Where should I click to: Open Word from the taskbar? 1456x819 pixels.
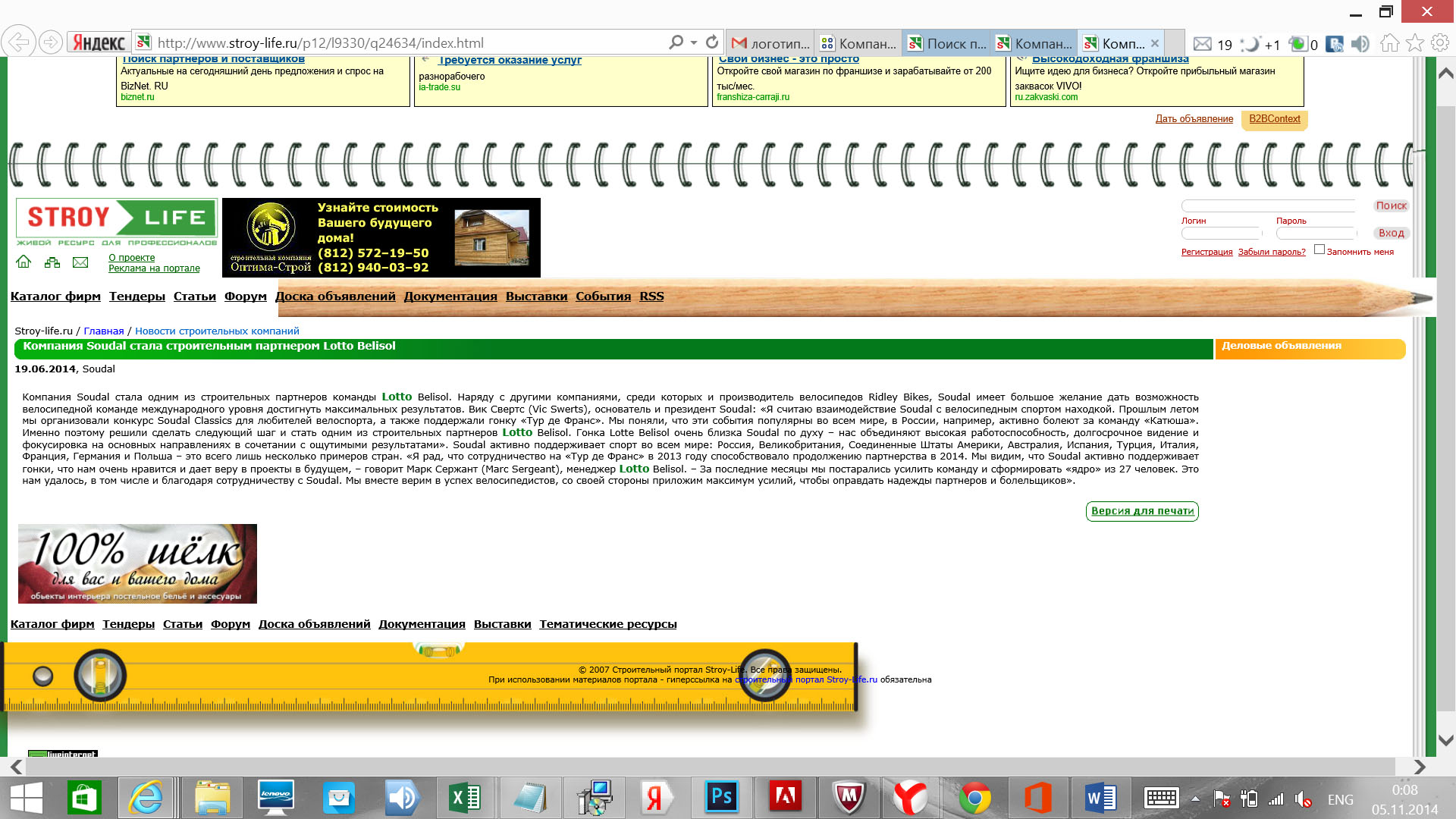pos(1100,798)
